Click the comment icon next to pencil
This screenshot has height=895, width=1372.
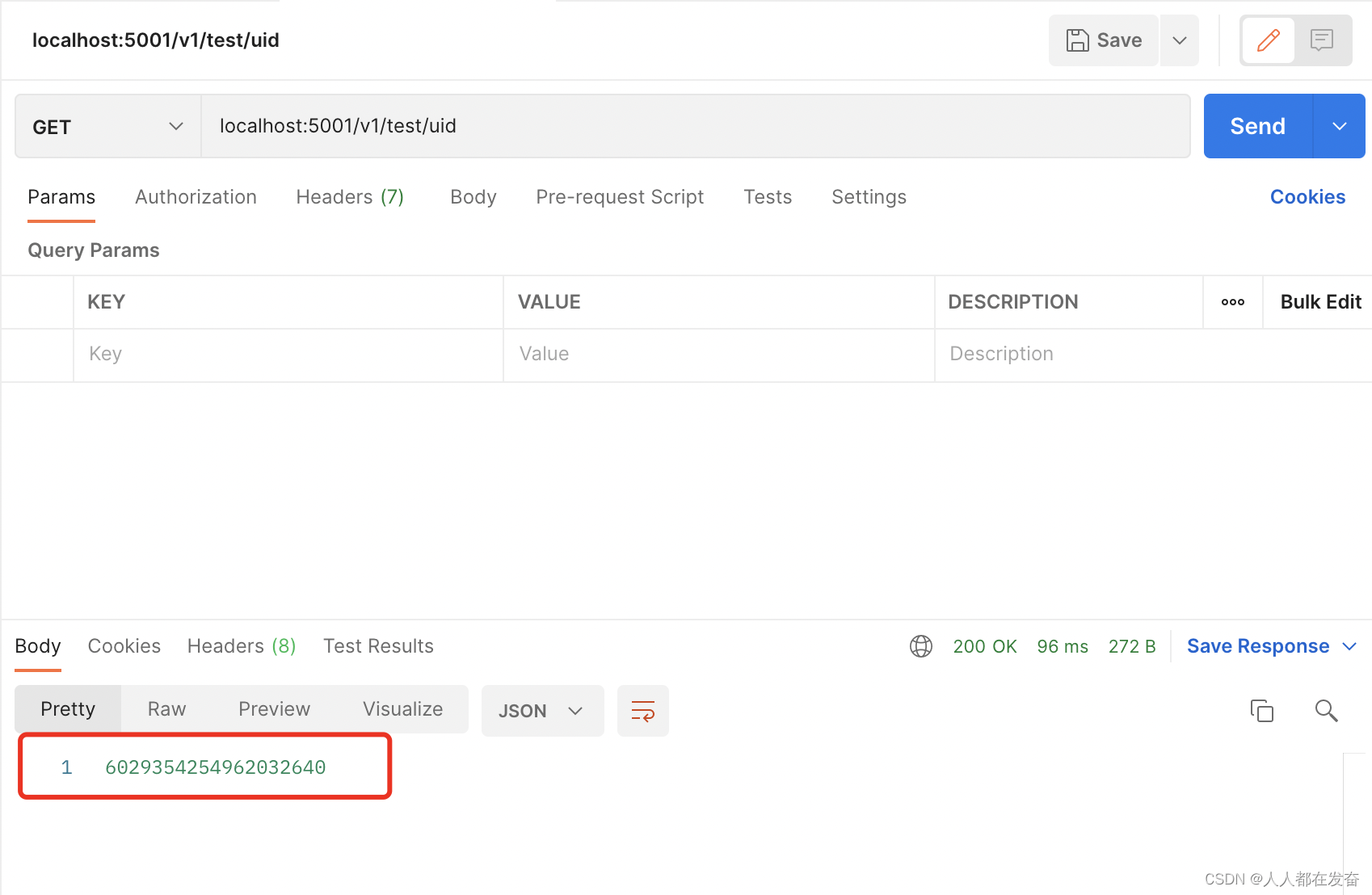pos(1322,40)
